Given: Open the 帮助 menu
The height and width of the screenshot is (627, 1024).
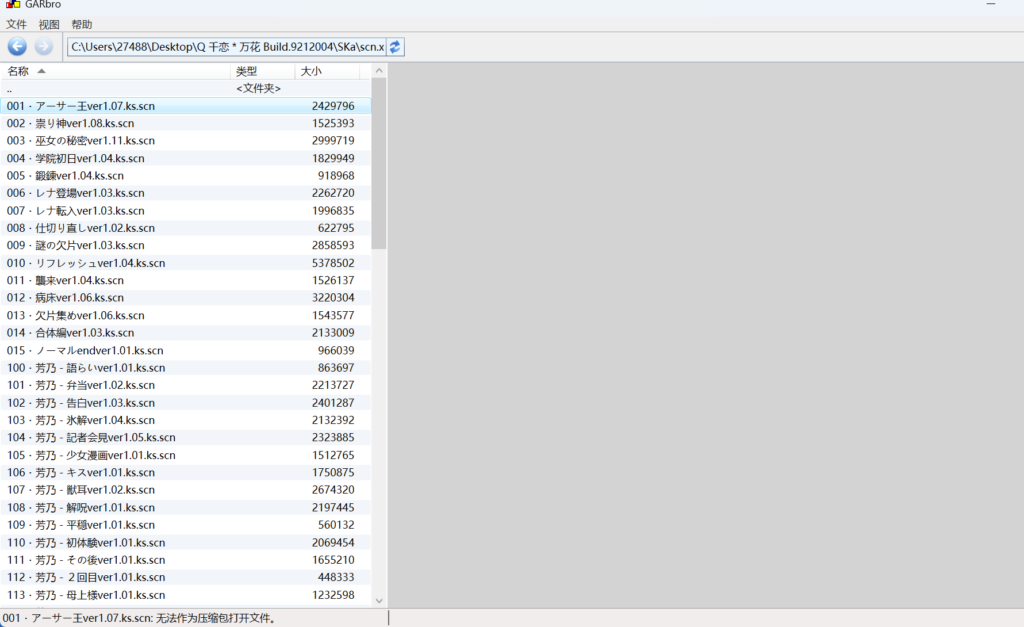Looking at the screenshot, I should tap(82, 24).
